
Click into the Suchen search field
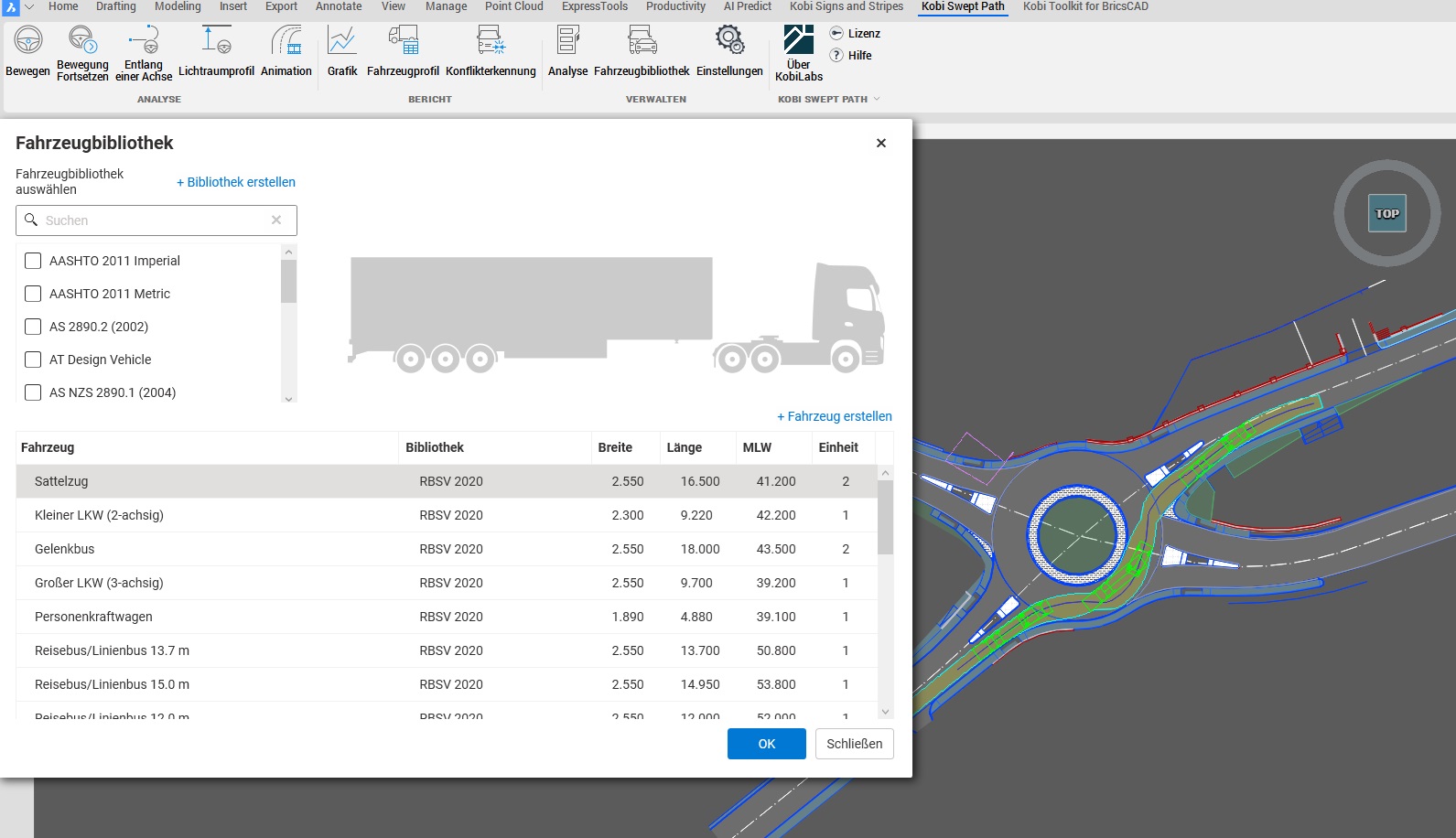pos(156,220)
